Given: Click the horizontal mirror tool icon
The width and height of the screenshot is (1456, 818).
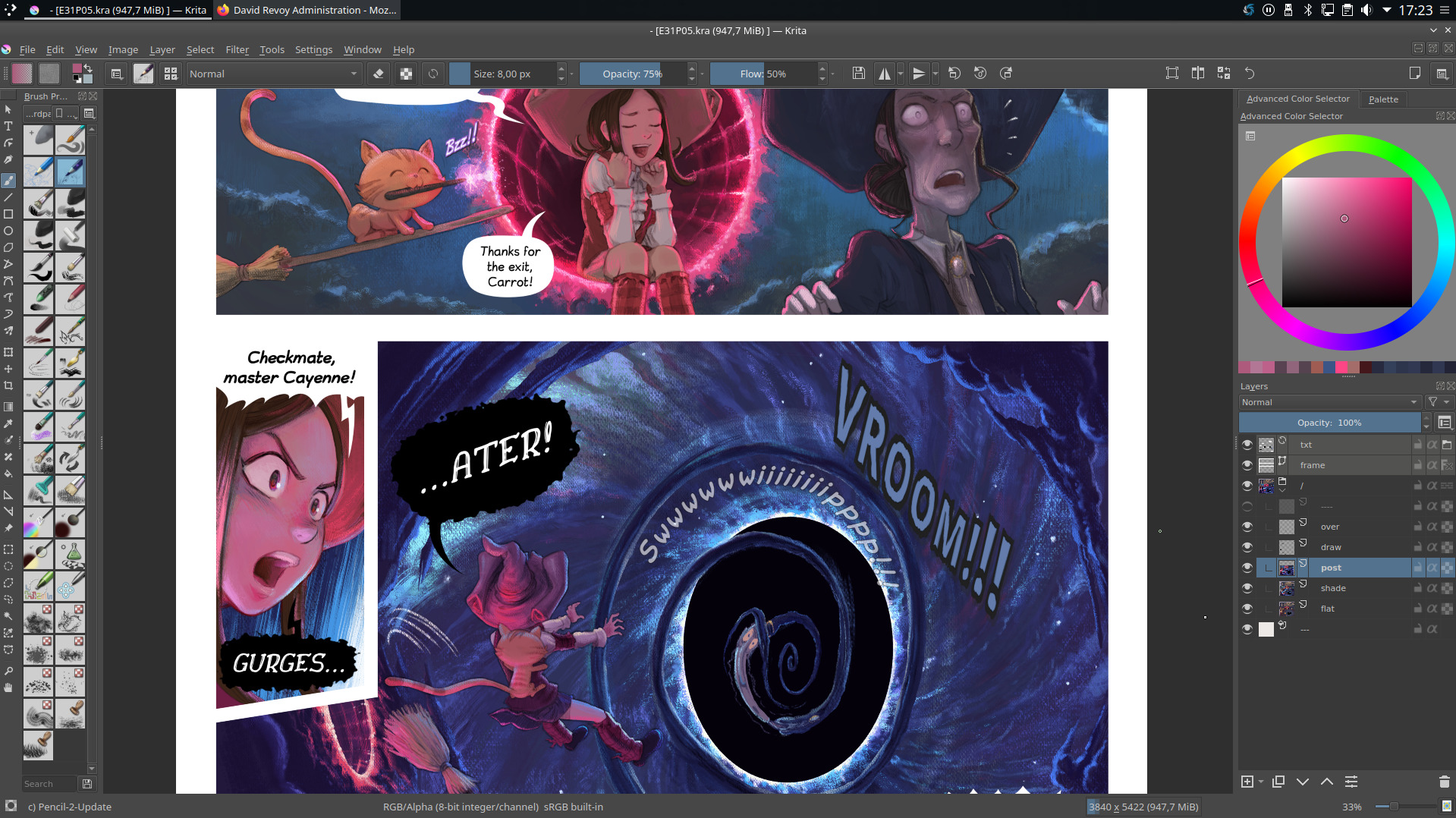Looking at the screenshot, I should (x=885, y=74).
